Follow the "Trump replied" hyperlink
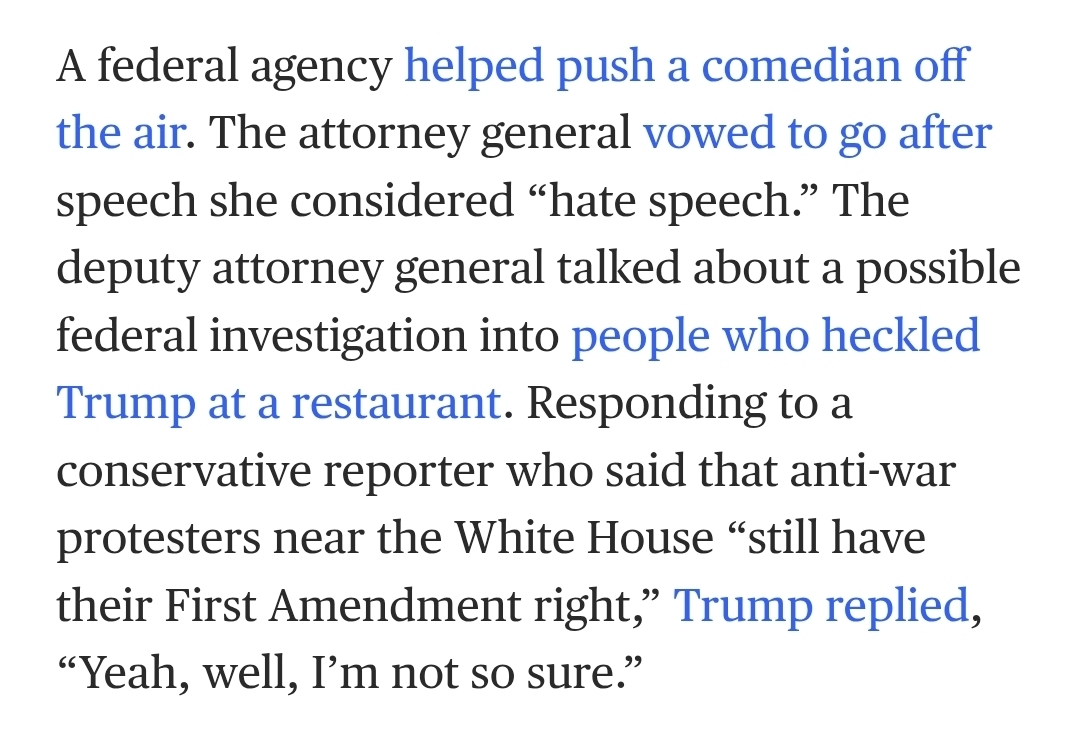 tap(821, 606)
